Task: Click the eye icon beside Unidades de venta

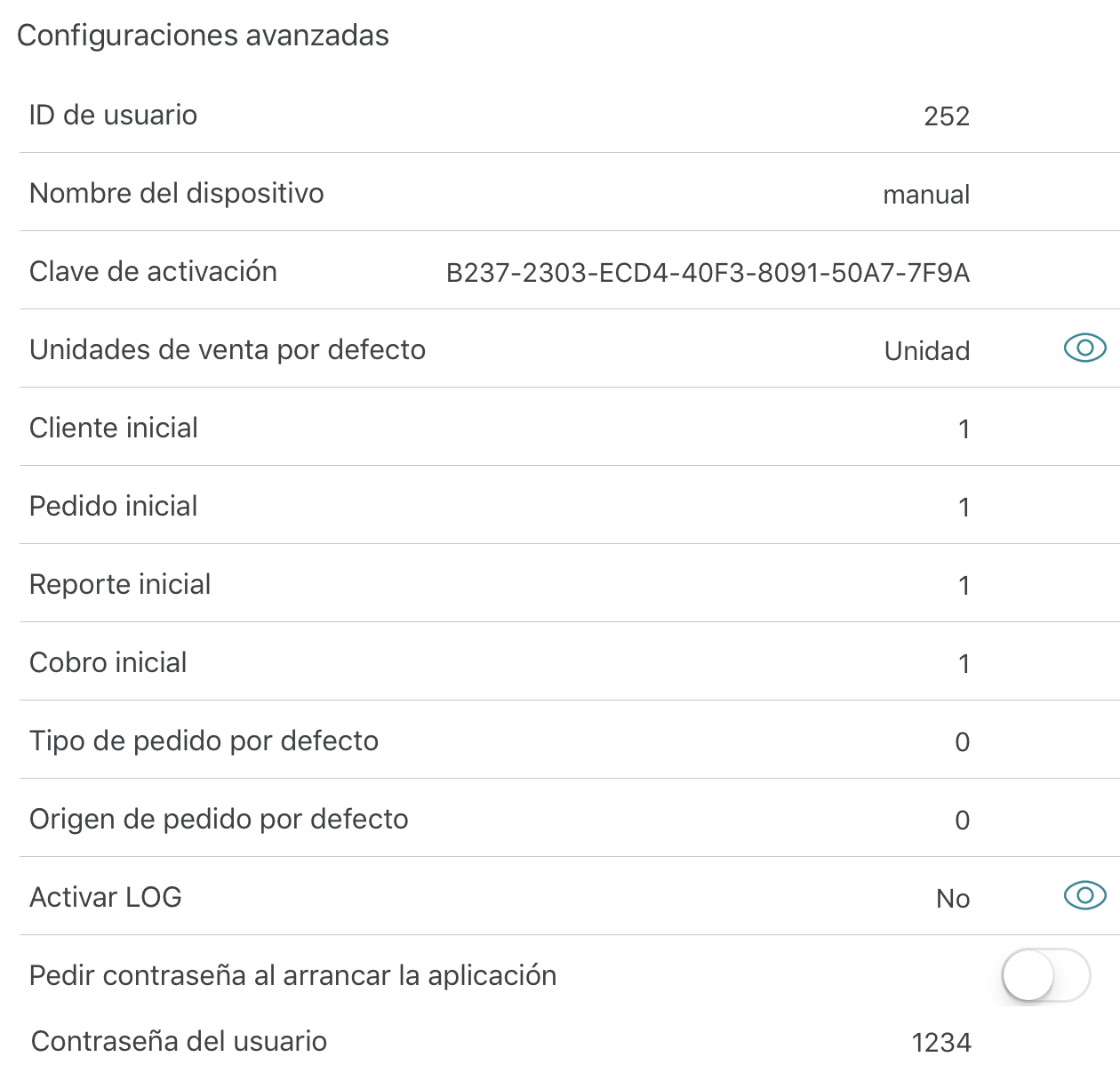Action: click(x=1084, y=348)
